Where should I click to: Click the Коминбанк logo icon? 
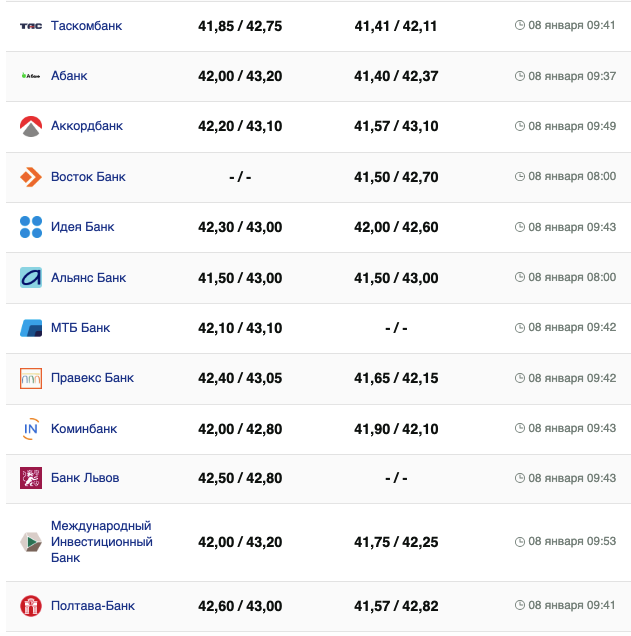pos(31,429)
